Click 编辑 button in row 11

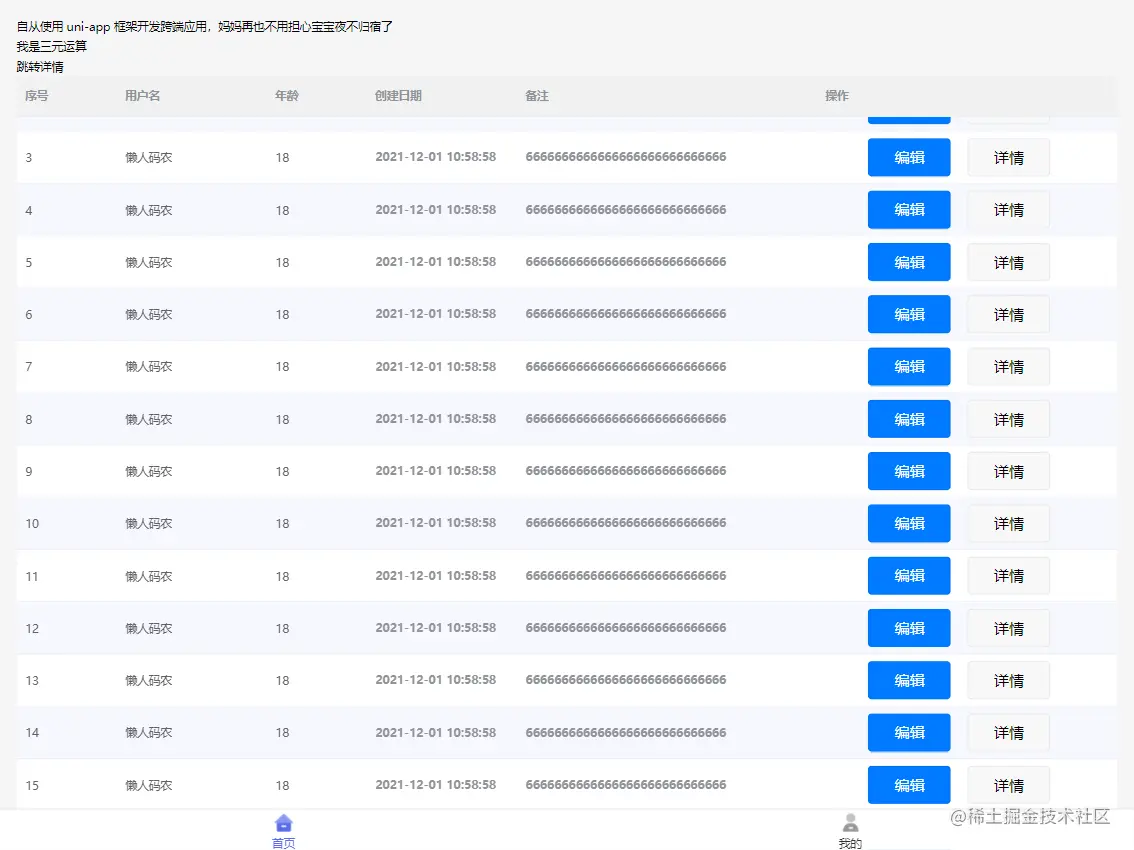tap(909, 576)
